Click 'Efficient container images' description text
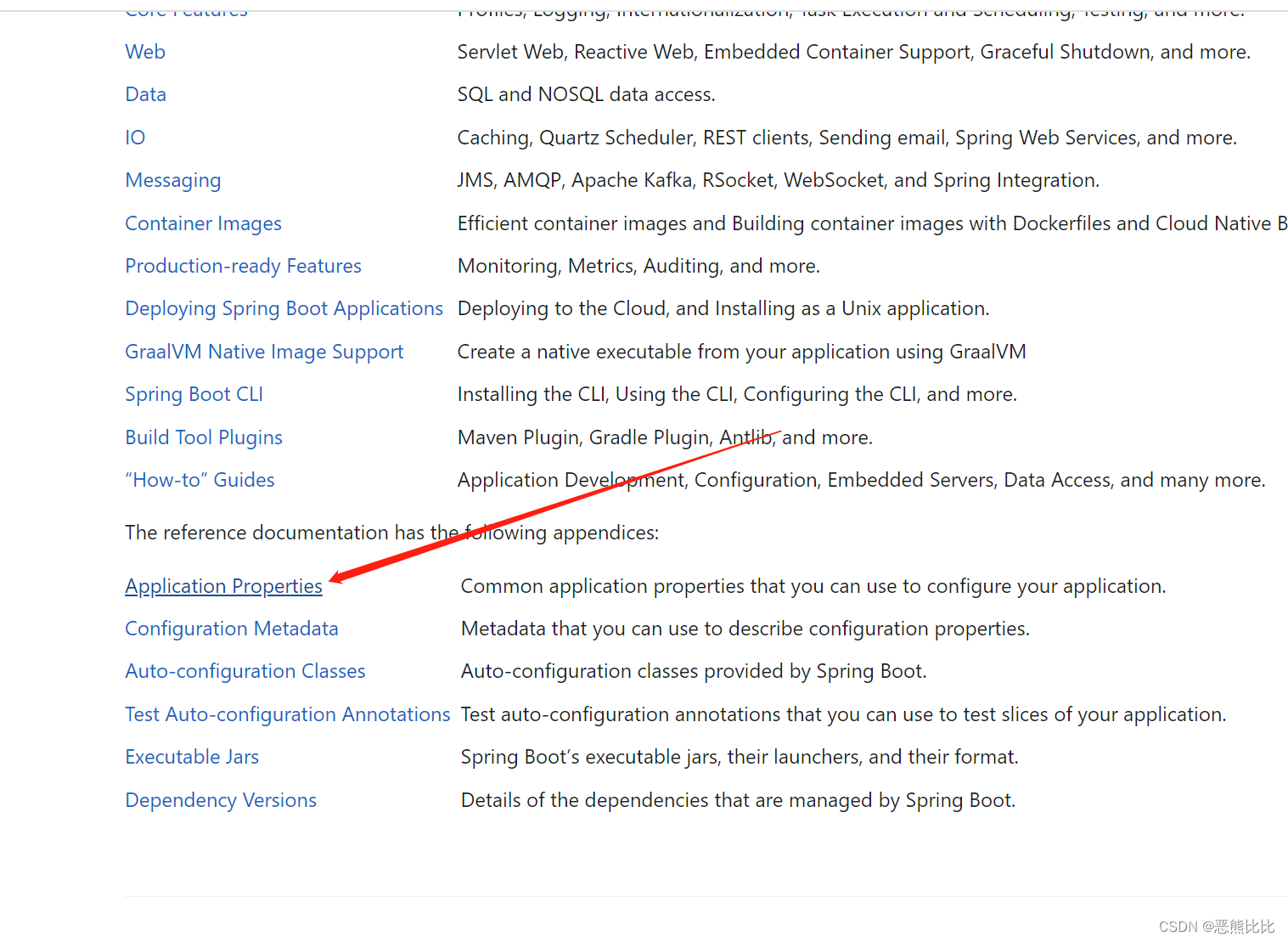The height and width of the screenshot is (942, 1288). tap(873, 223)
